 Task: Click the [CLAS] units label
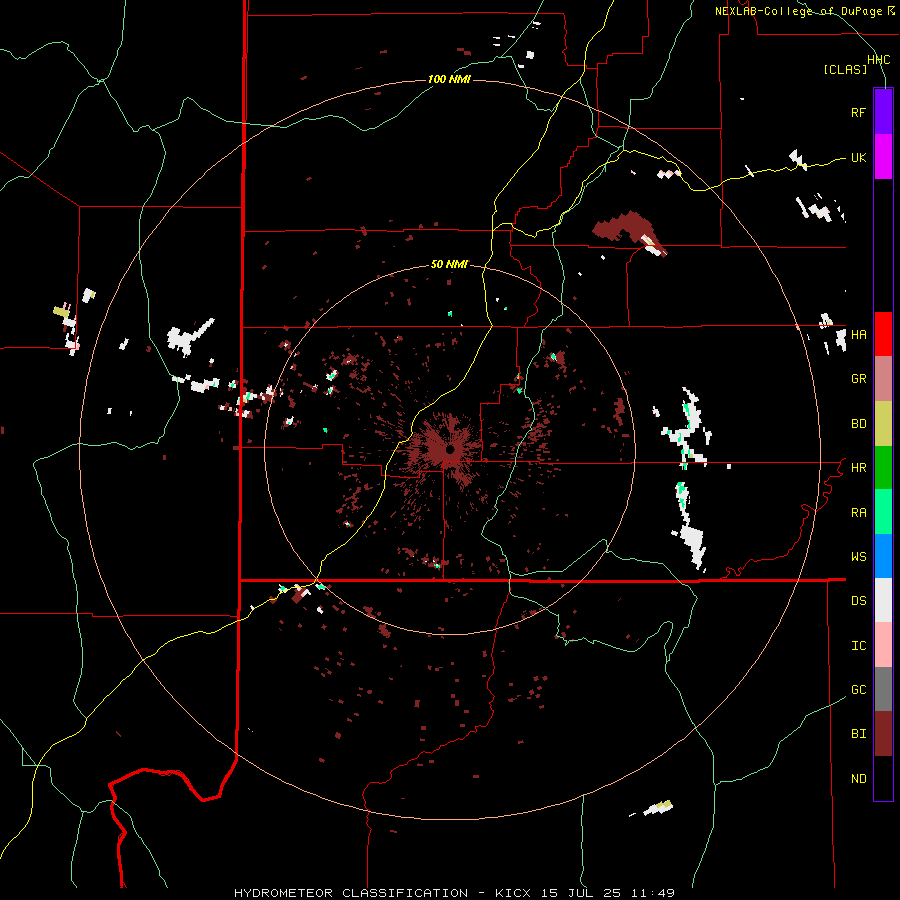[x=845, y=69]
